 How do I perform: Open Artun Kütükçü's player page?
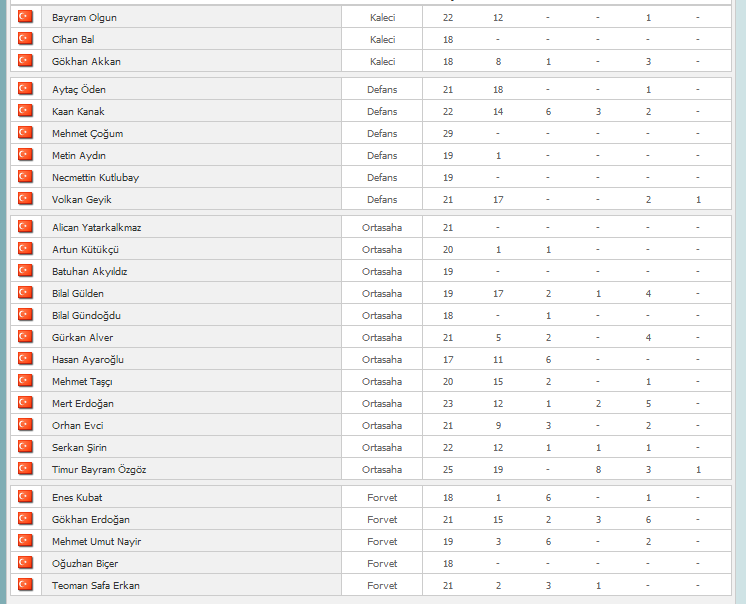[x=86, y=250]
